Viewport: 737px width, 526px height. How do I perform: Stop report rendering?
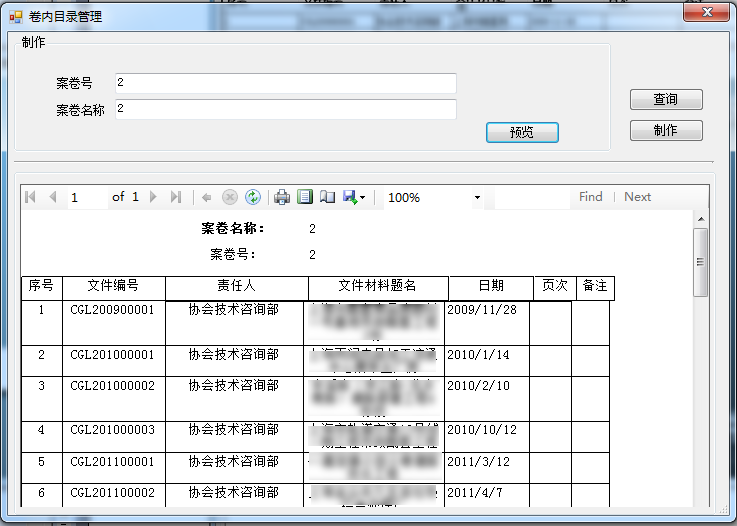pyautogui.click(x=230, y=197)
